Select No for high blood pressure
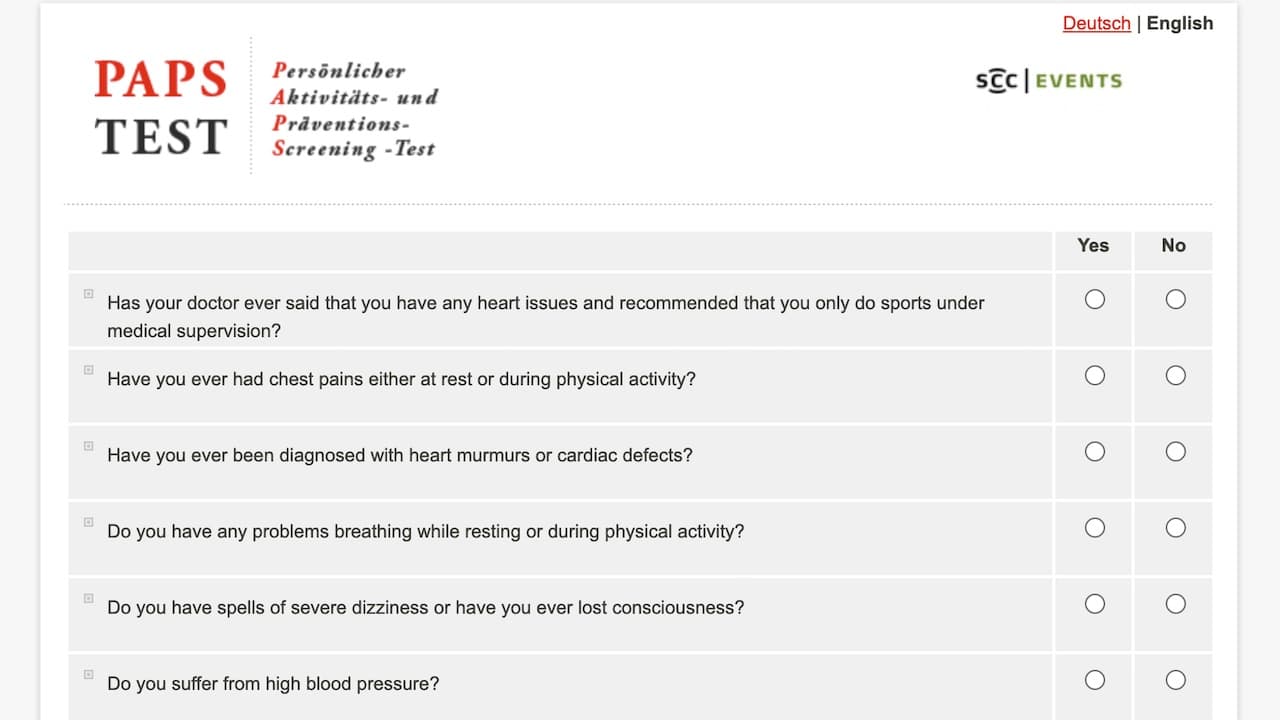Viewport: 1280px width, 720px height. (x=1176, y=680)
